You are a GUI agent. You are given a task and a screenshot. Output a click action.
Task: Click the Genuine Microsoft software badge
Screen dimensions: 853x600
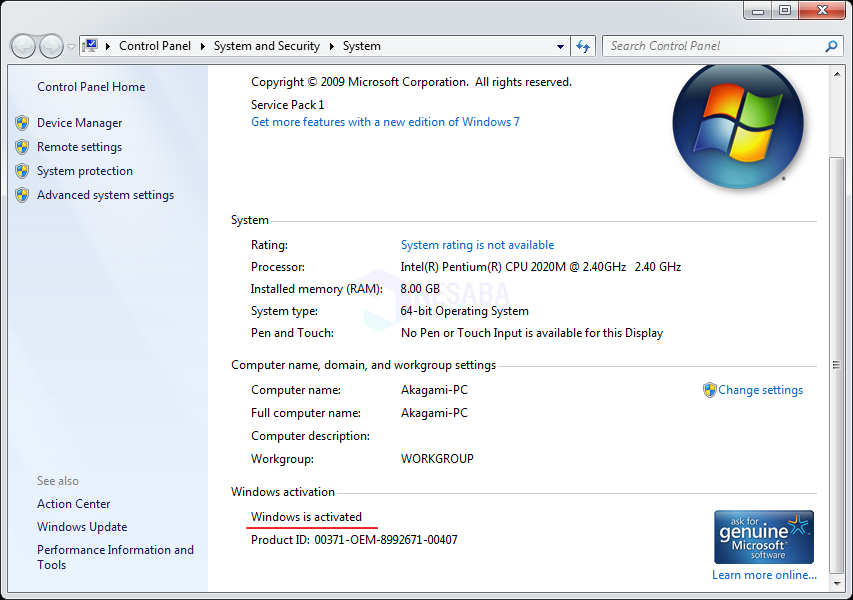point(763,537)
